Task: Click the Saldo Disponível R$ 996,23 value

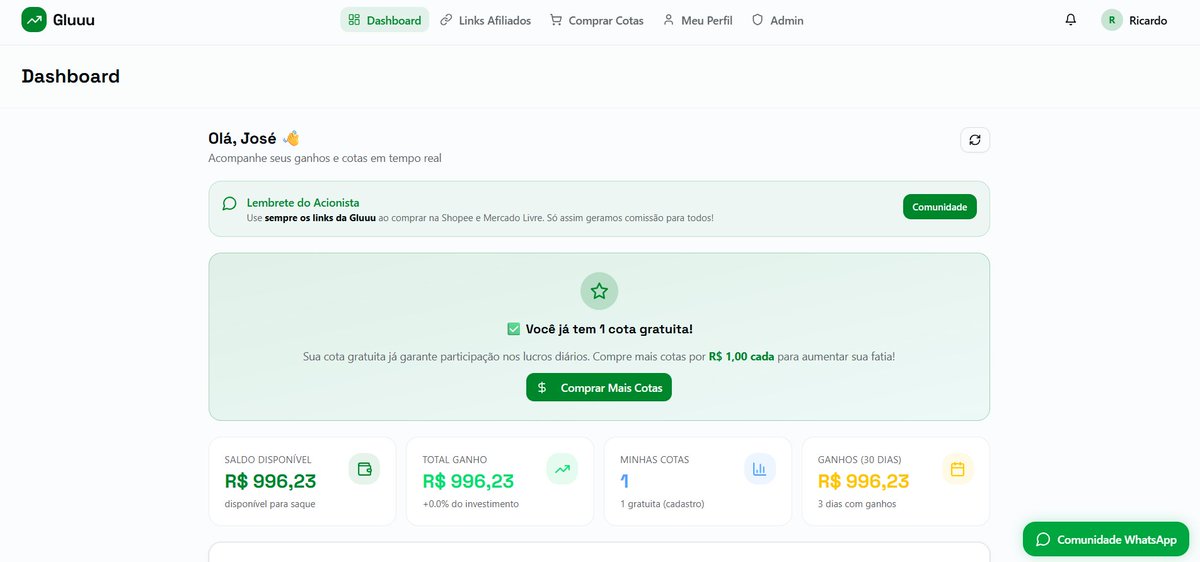Action: 271,481
